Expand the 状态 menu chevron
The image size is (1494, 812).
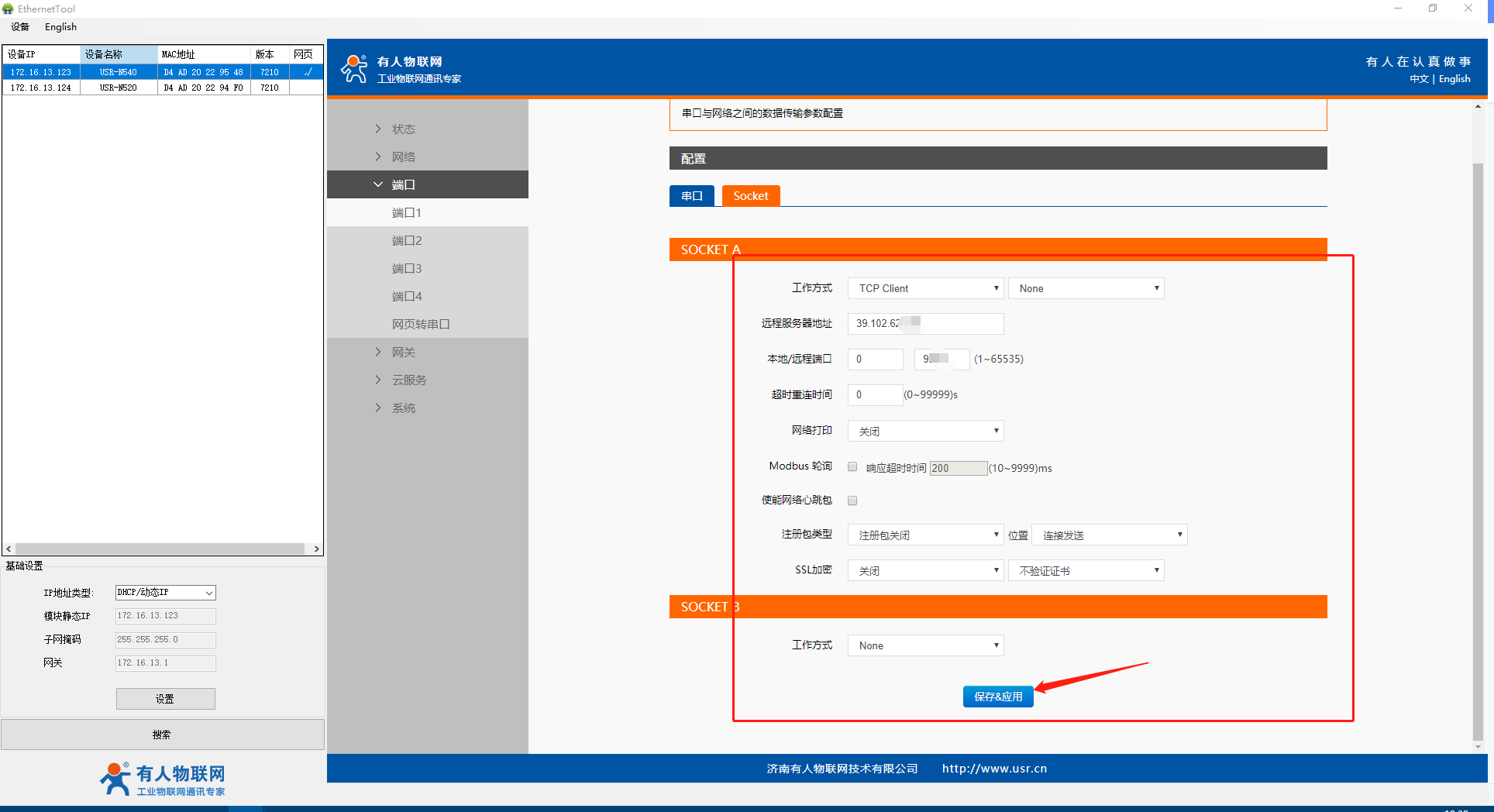378,129
